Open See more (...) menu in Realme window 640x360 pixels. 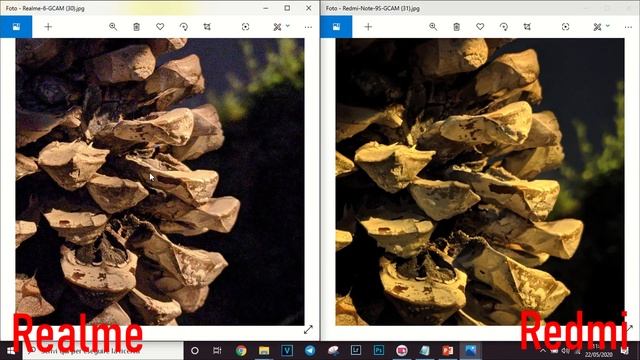click(308, 27)
